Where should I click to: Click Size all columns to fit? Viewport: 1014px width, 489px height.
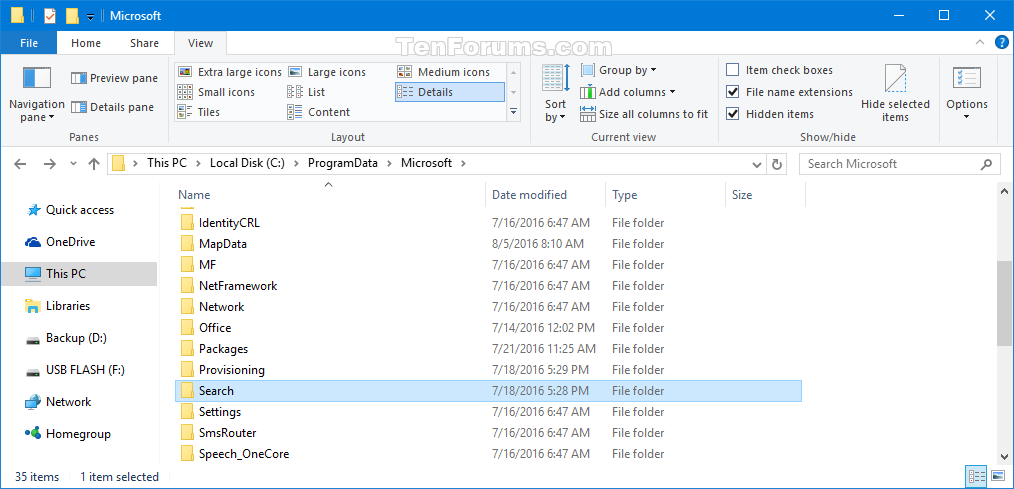tap(644, 114)
